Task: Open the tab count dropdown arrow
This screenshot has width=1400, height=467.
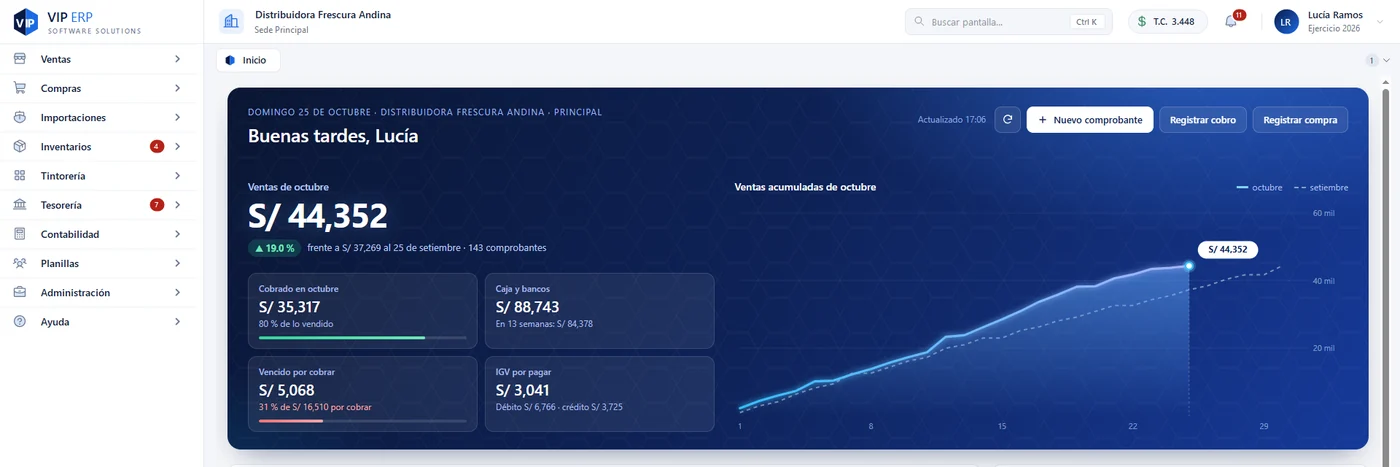Action: click(1386, 60)
